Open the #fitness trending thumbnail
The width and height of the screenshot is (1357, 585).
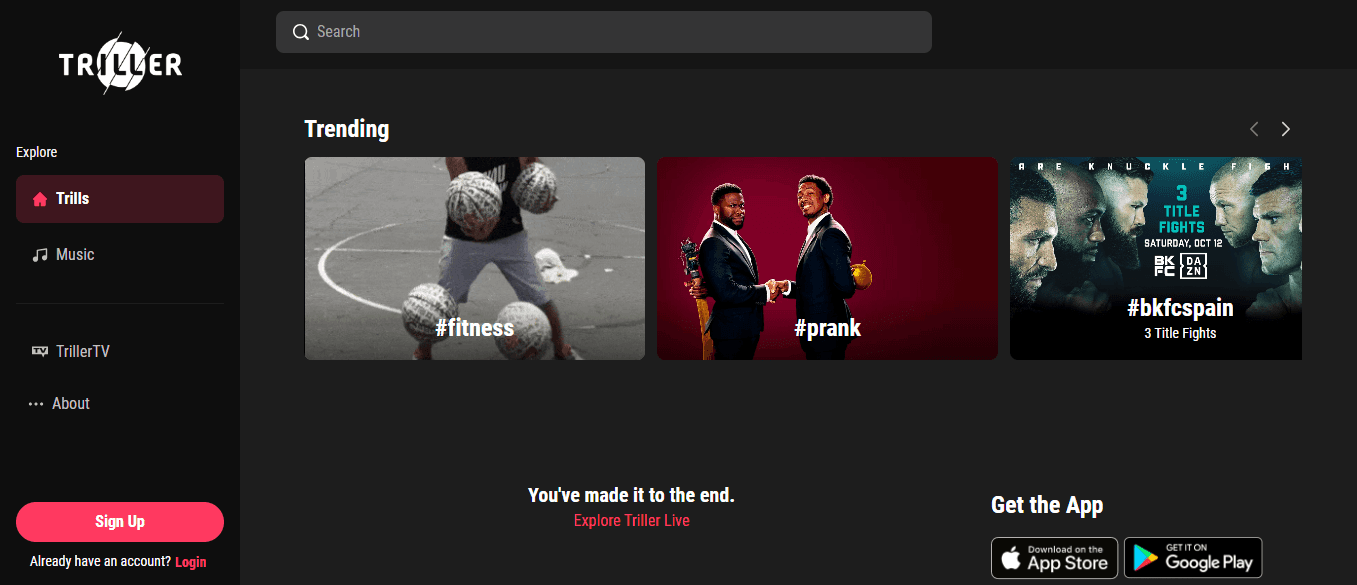click(x=475, y=258)
